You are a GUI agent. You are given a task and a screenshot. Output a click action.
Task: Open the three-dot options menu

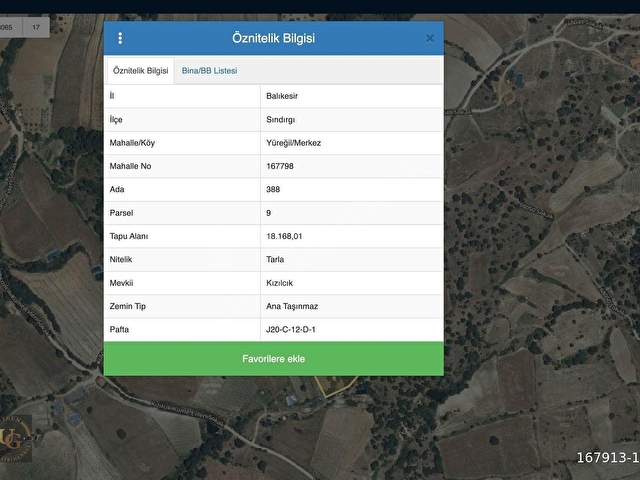(x=120, y=38)
